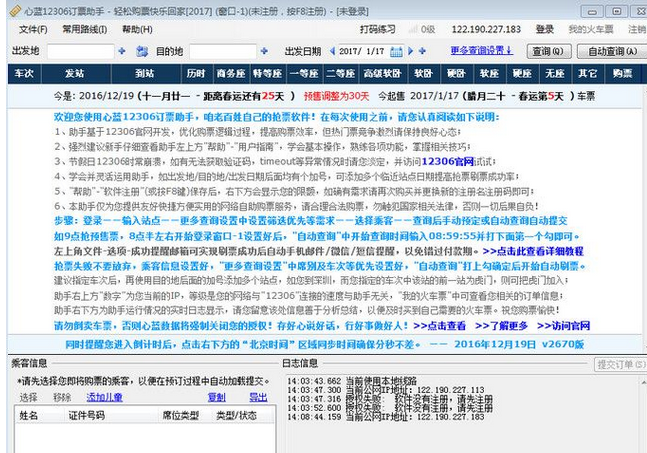Focus the 目的地 destination input field
647x453 pixels.
click(x=223, y=52)
